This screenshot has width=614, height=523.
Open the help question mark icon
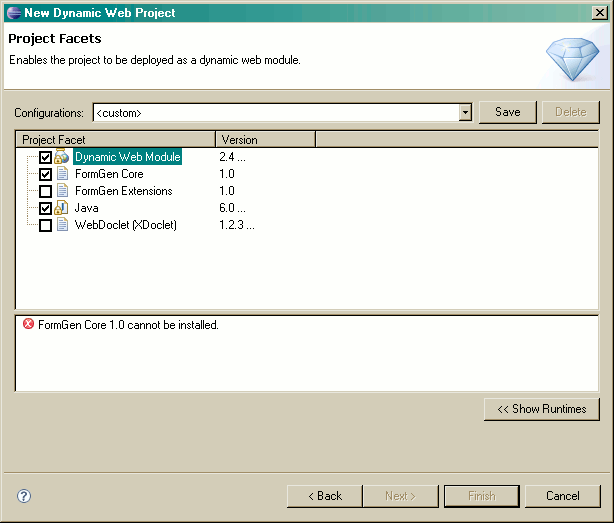[x=25, y=496]
